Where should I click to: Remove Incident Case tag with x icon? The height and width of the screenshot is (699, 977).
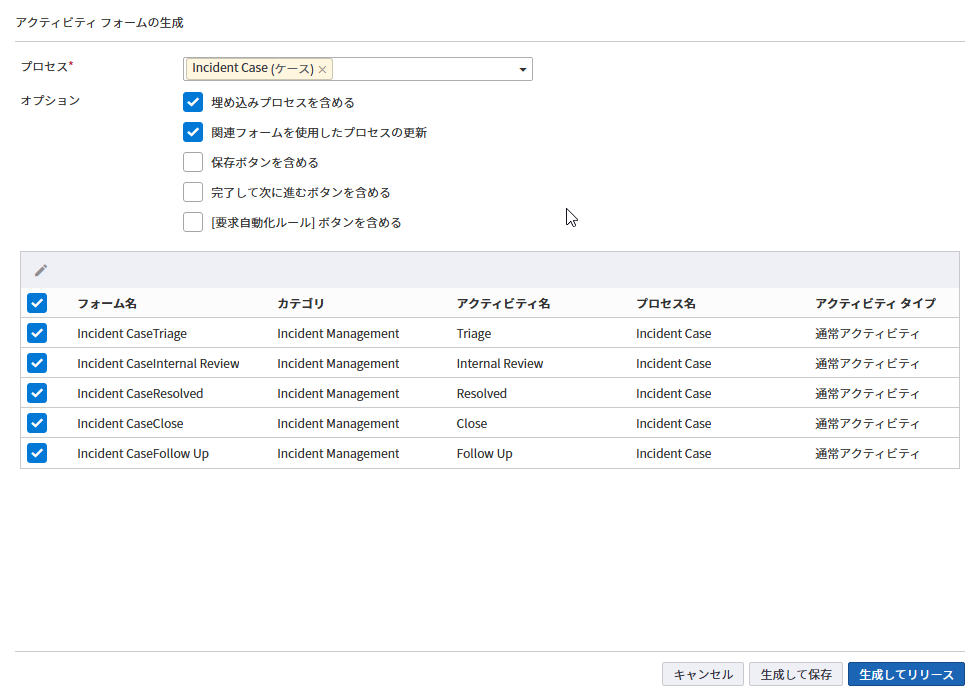pyautogui.click(x=322, y=69)
